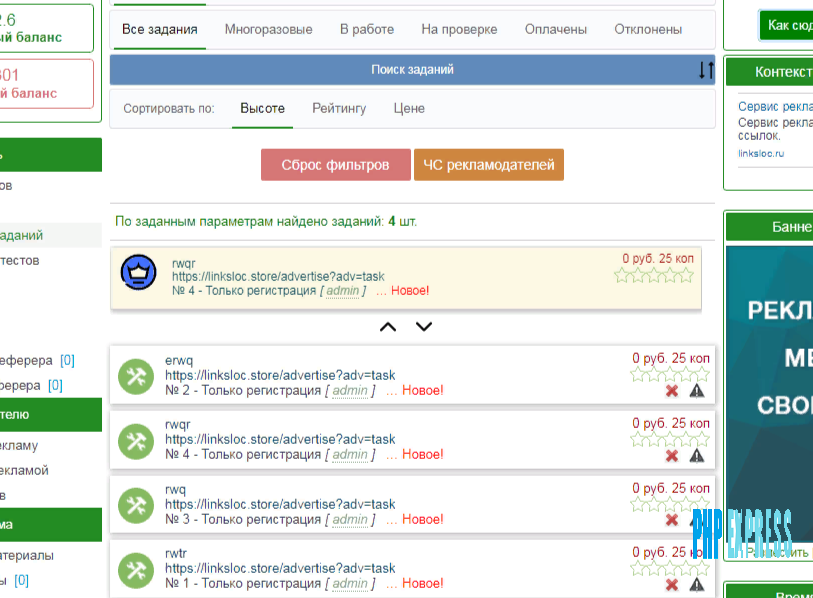Screen dimensions: 813x598
Task: Report task erwq with warning triangle icon
Action: 697,391
